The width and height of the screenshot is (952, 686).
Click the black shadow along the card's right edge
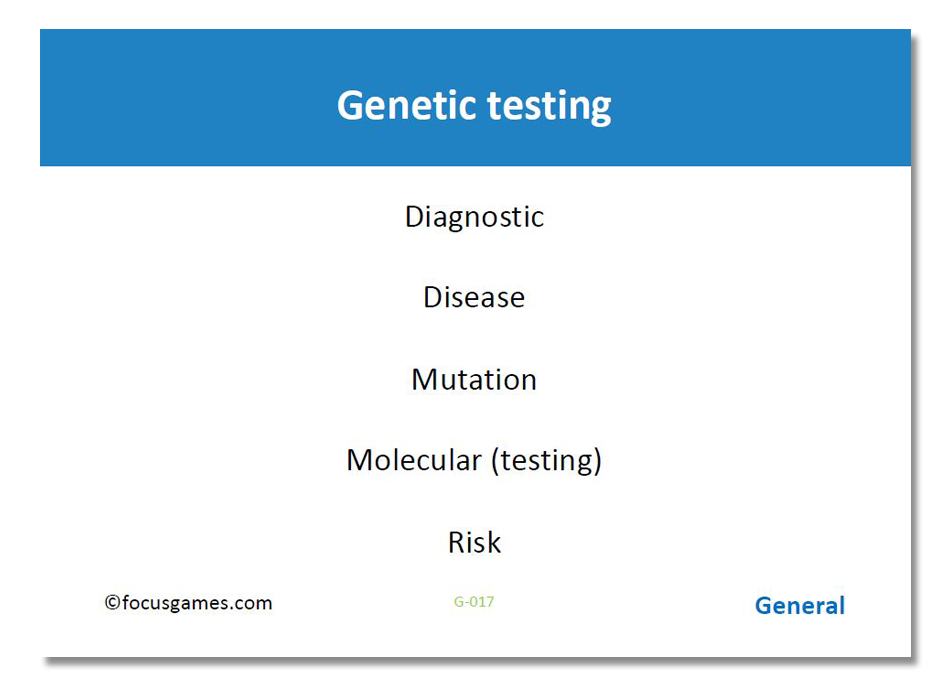[x=917, y=350]
